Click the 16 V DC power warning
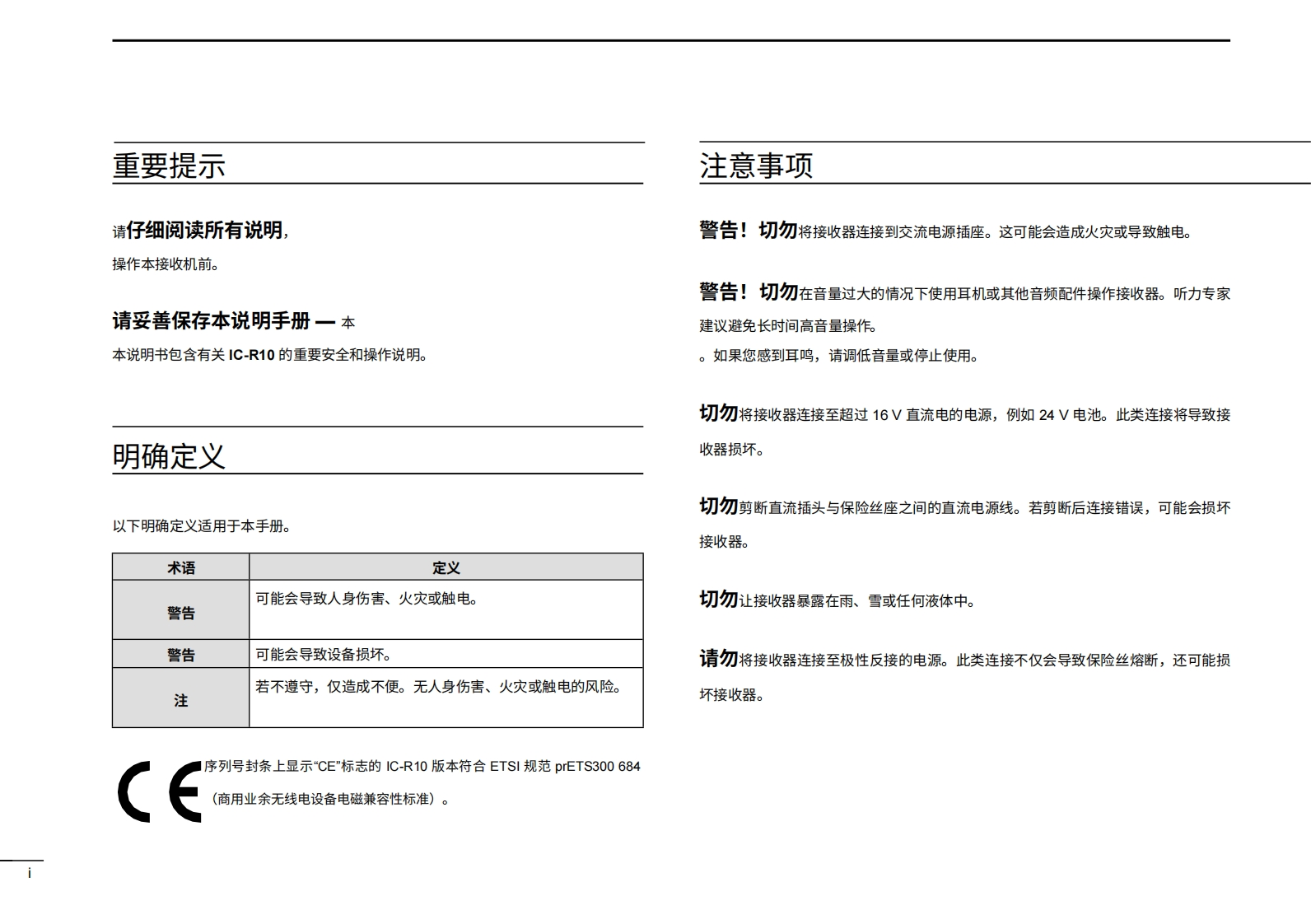Viewport: 1311px width, 924px height. 963,414
